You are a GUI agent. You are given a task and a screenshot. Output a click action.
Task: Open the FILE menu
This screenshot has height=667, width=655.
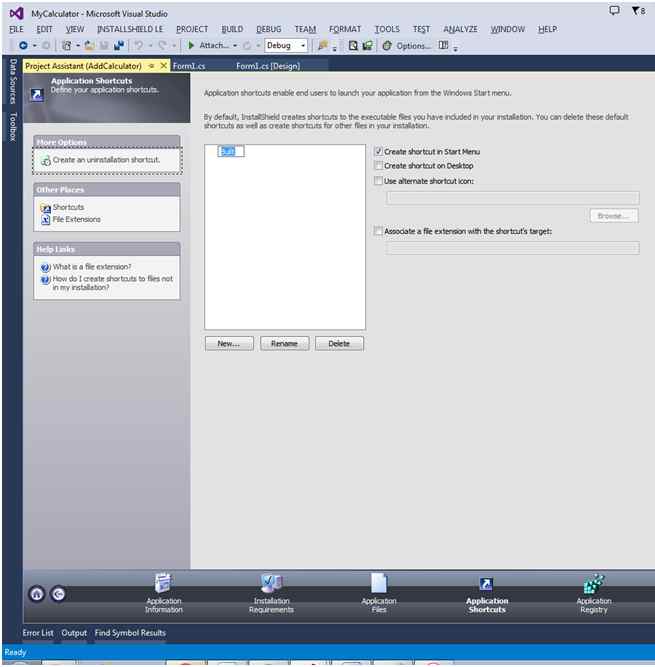(16, 29)
